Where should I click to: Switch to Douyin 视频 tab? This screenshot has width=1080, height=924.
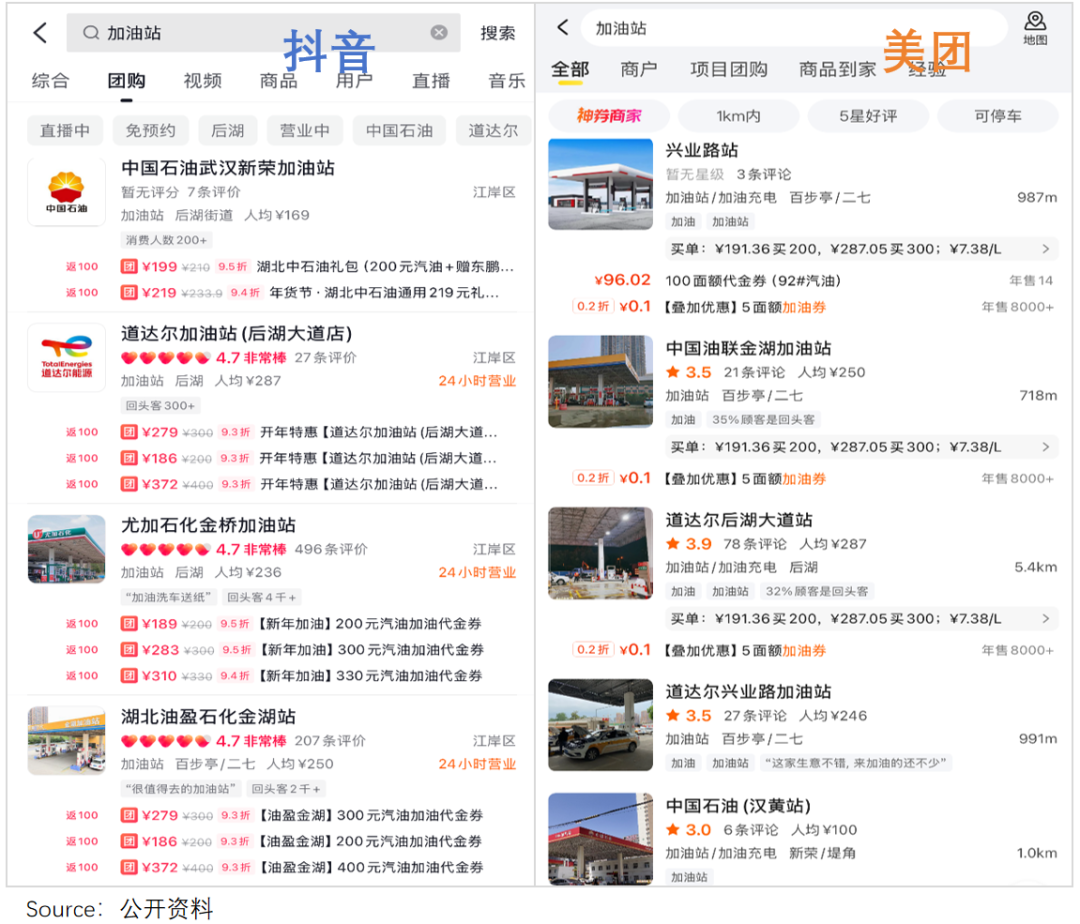coord(202,81)
